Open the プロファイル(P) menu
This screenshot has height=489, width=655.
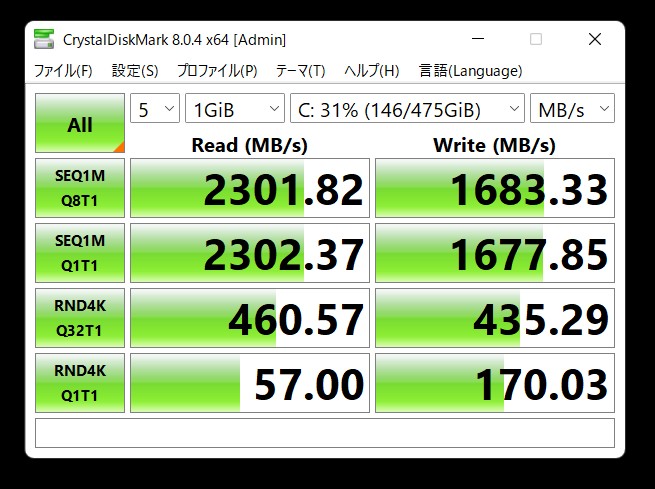[x=217, y=71]
